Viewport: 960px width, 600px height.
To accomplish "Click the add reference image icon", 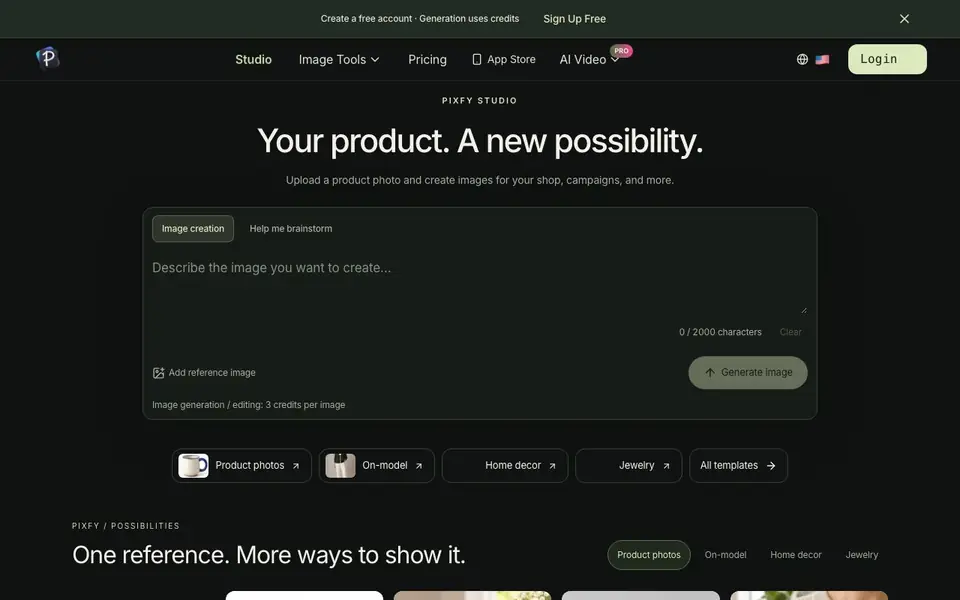I will tap(158, 373).
